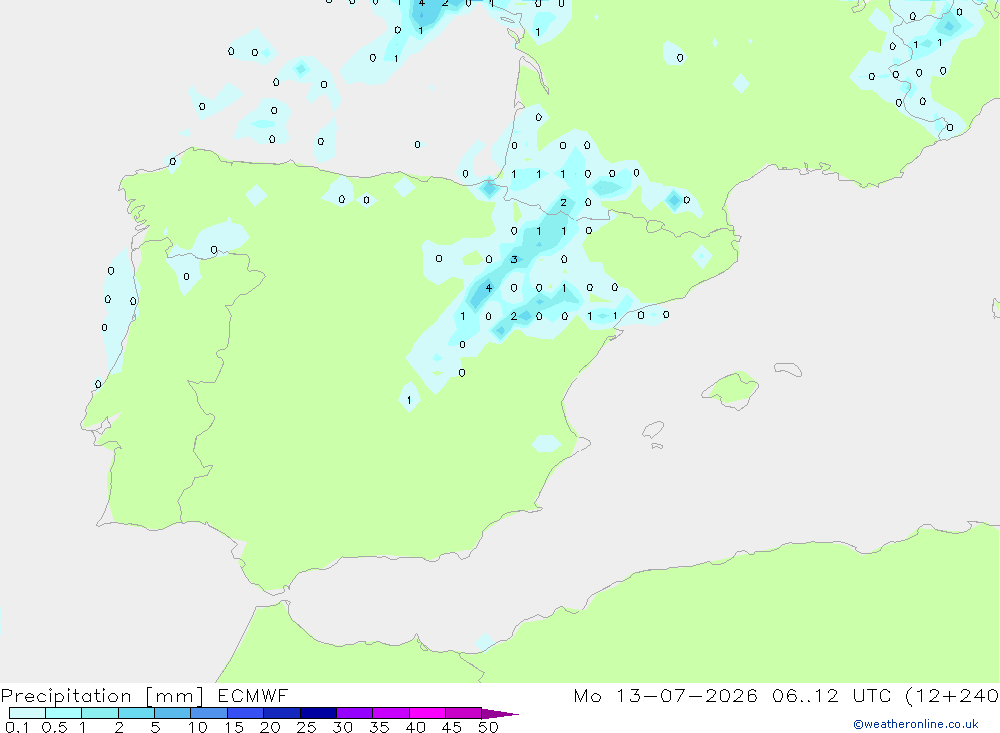Select the 5–10 mm legend color swatch
Screen dimensions: 1000x733
[x=173, y=713]
